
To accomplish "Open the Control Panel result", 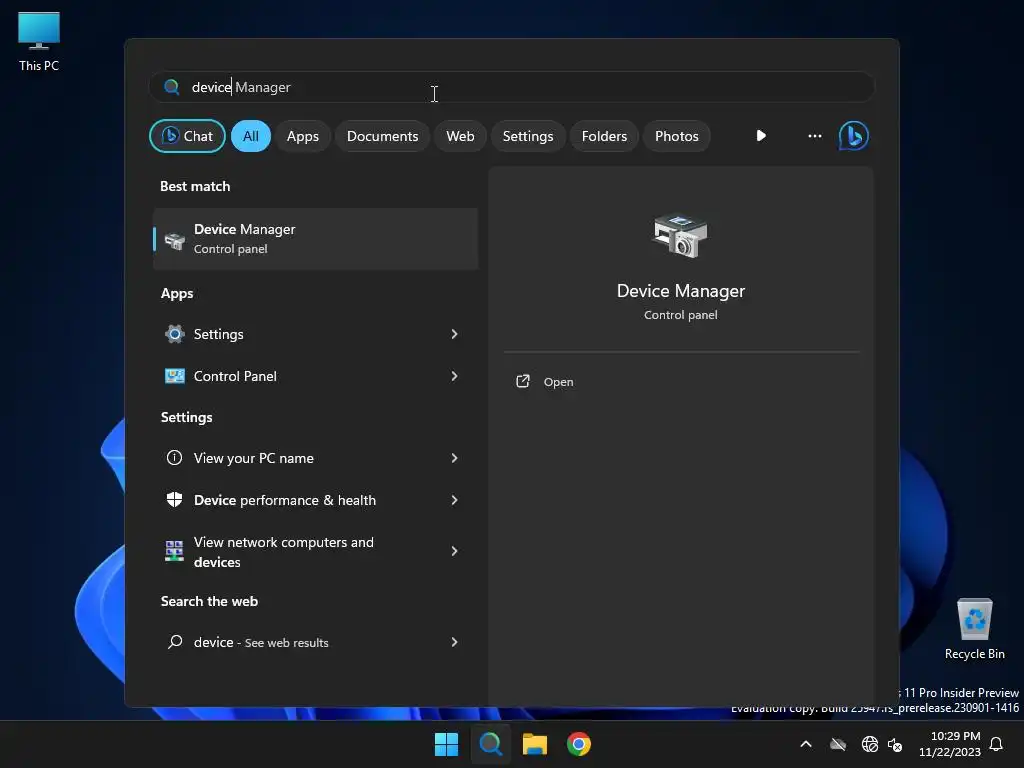I will click(315, 376).
